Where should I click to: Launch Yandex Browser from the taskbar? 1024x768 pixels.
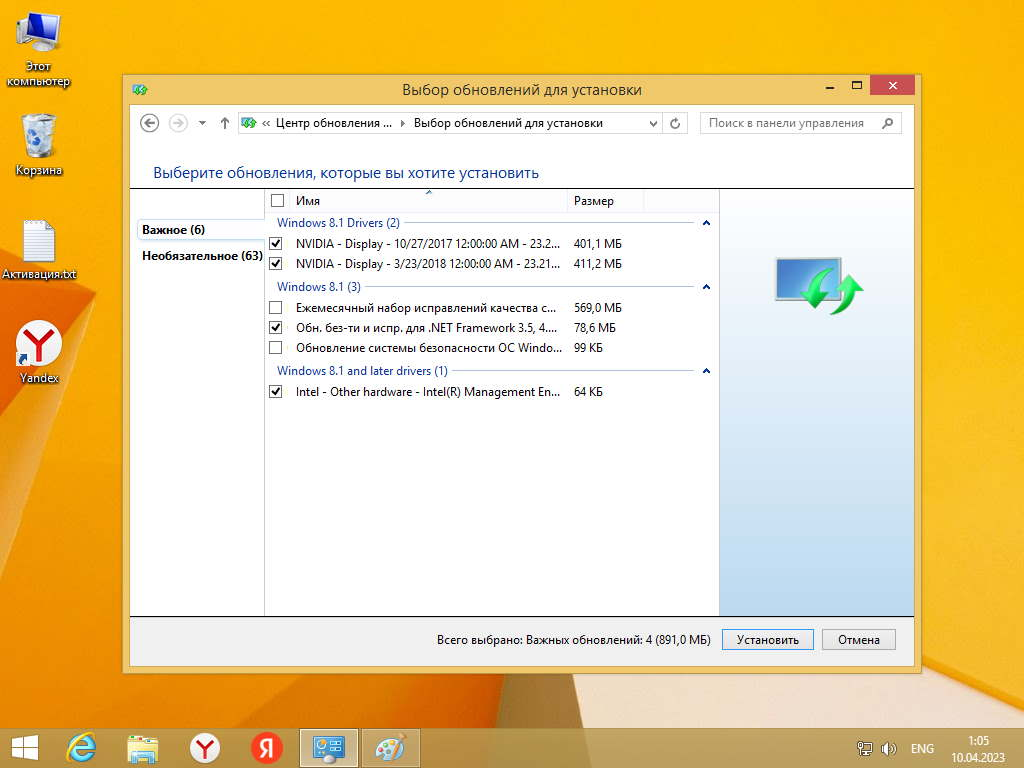(x=204, y=747)
